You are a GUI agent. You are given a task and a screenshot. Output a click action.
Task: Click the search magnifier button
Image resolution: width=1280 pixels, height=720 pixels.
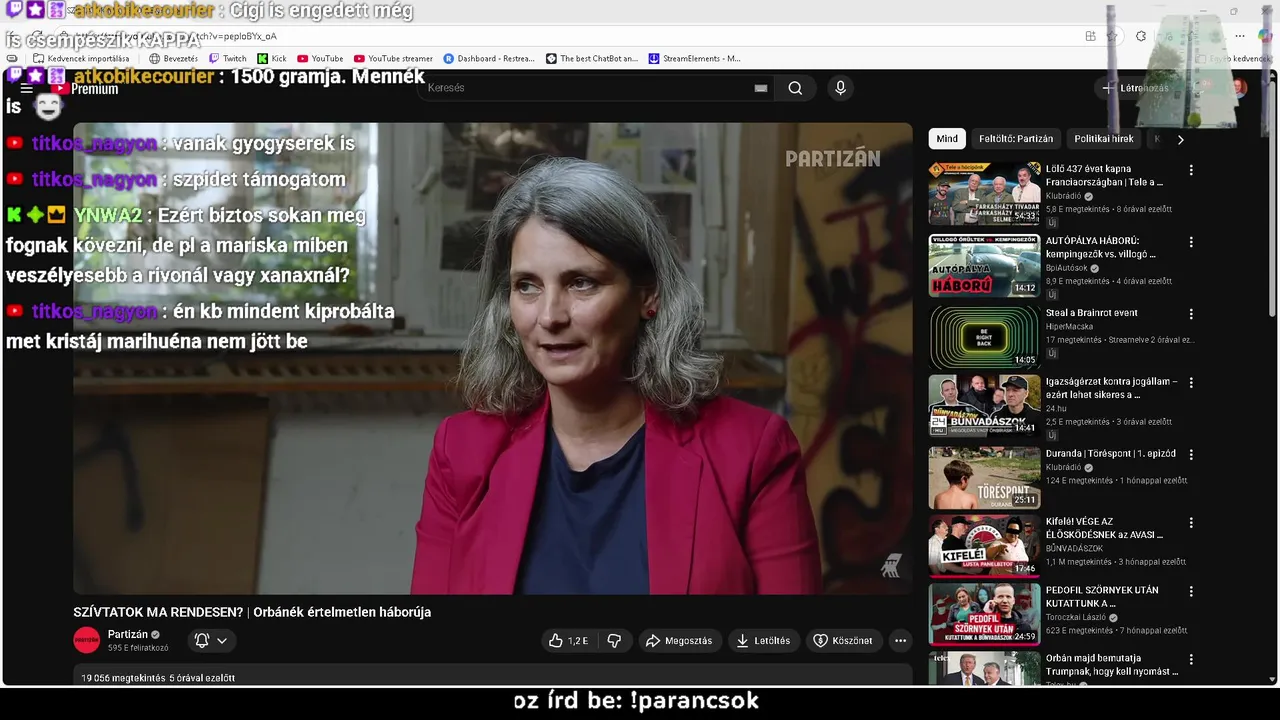point(795,88)
